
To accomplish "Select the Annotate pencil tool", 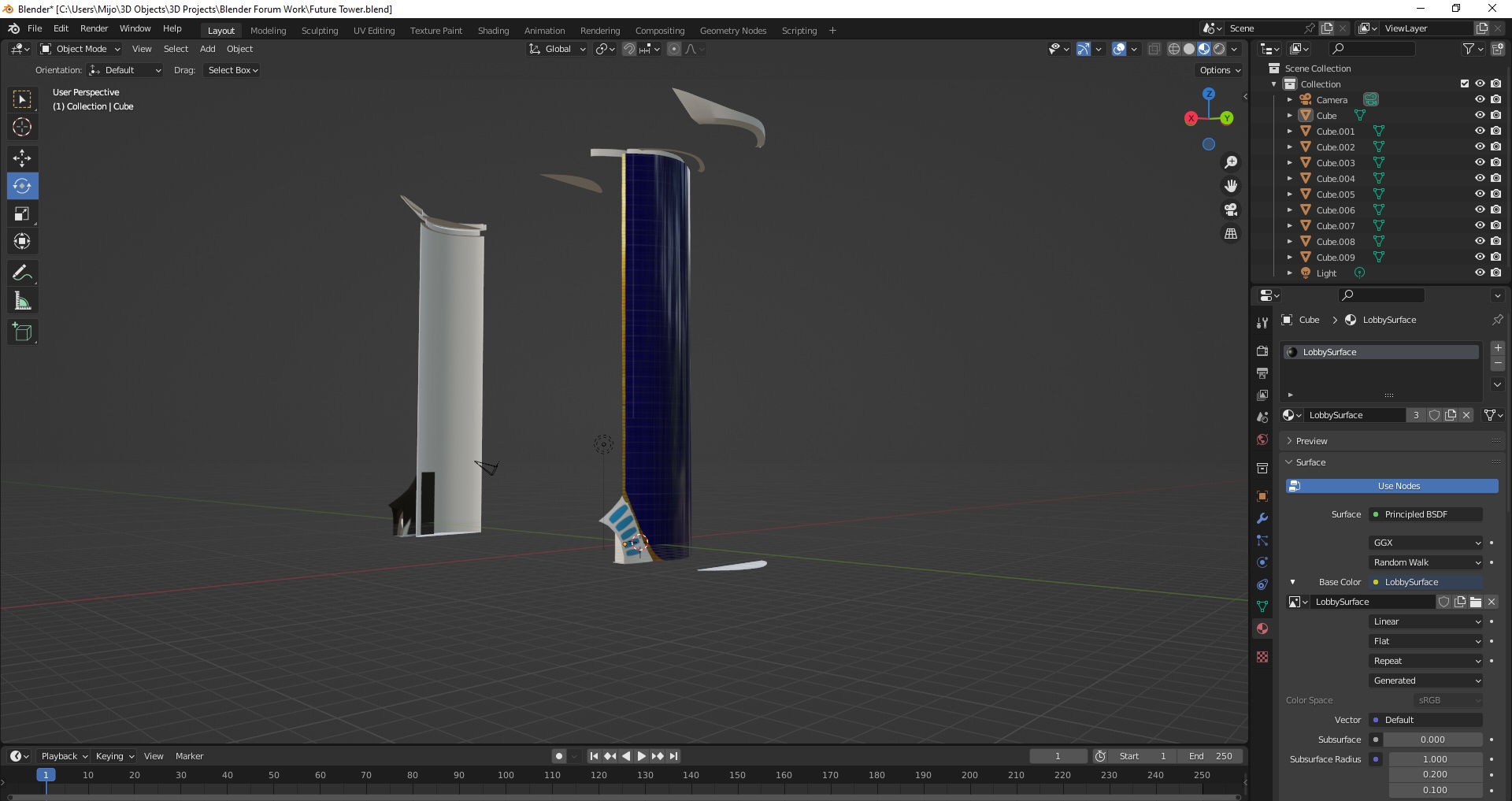I will 22,273.
